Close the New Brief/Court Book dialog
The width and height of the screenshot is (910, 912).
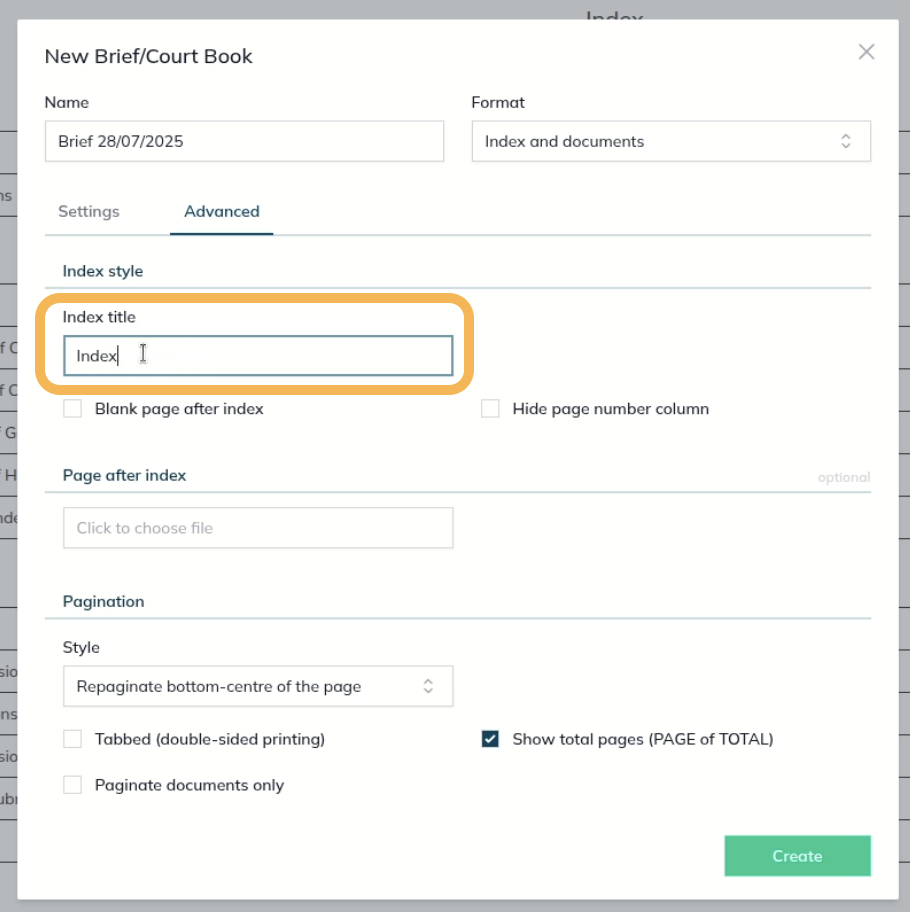(866, 52)
